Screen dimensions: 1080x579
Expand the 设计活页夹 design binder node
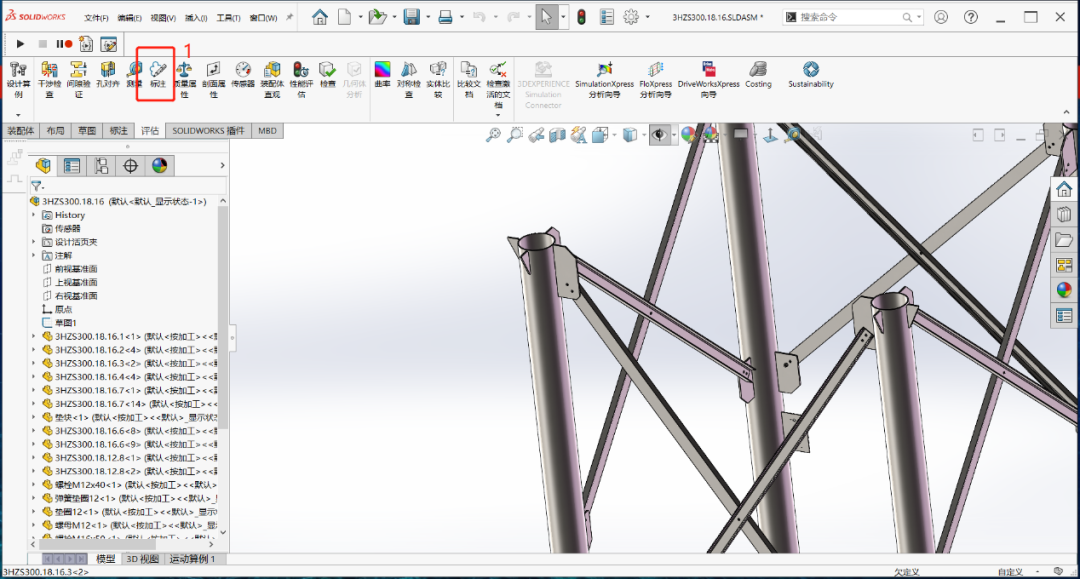(x=34, y=242)
